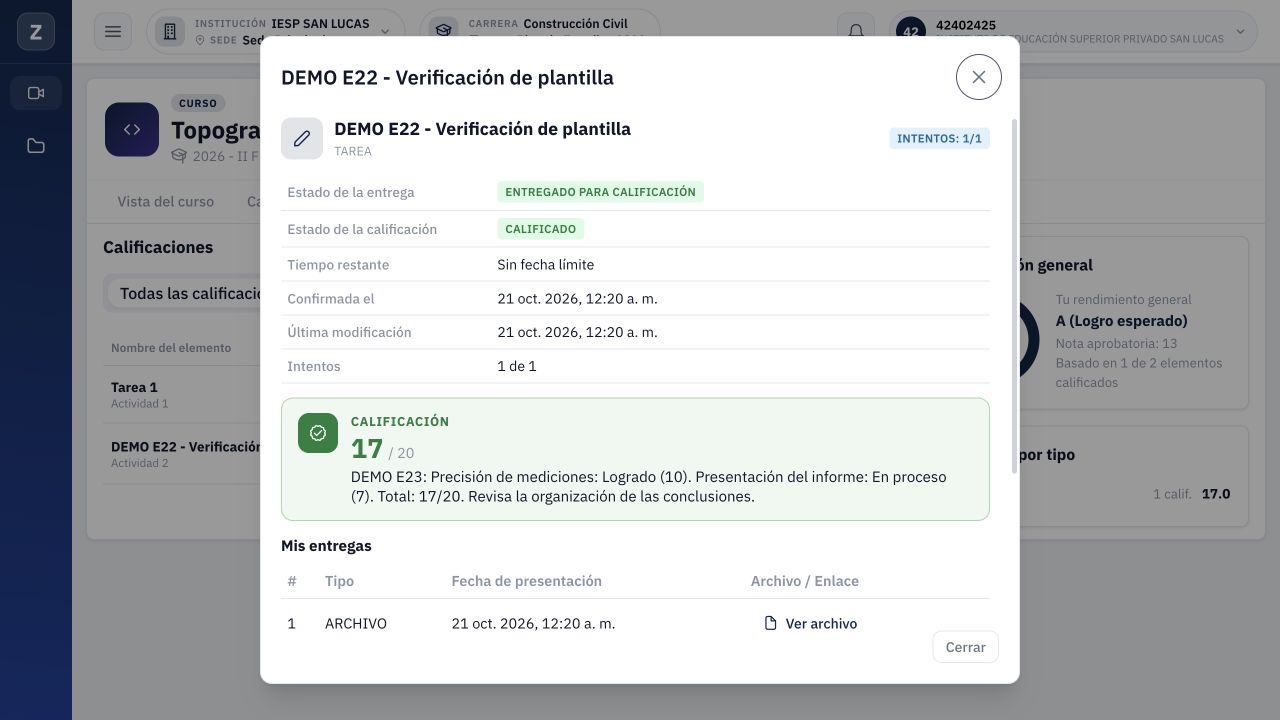This screenshot has width=1280, height=720.
Task: Open the video camera sidebar icon
Action: pyautogui.click(x=36, y=93)
